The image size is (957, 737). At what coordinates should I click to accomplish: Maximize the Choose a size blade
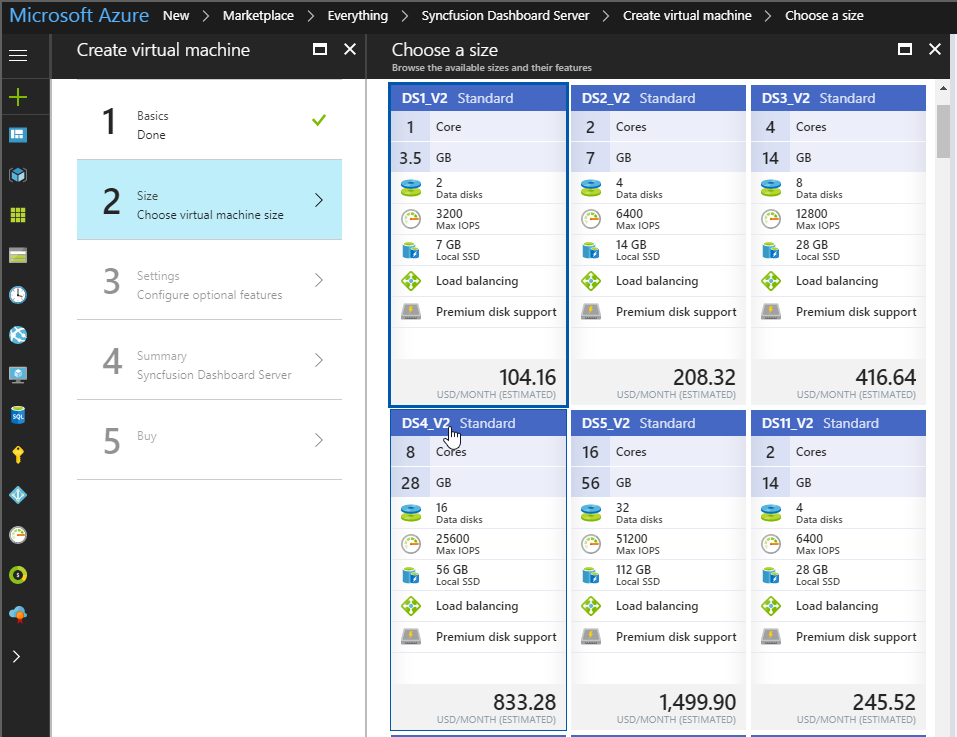point(905,49)
